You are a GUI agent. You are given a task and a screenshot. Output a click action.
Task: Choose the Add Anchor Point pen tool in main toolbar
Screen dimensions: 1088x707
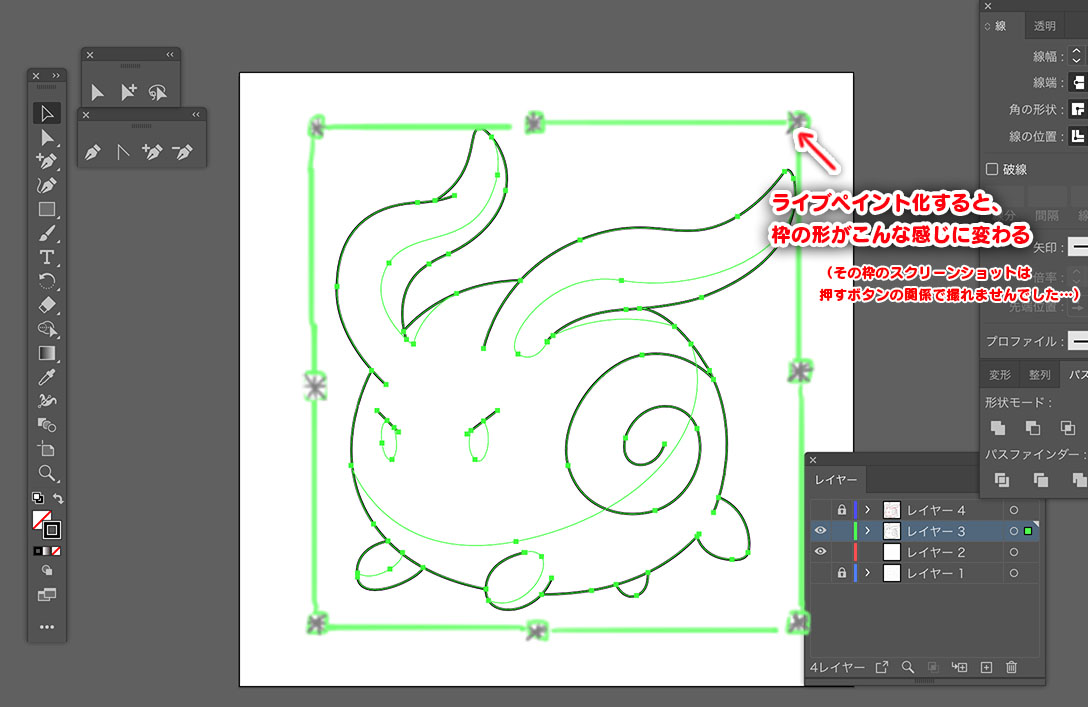point(46,161)
